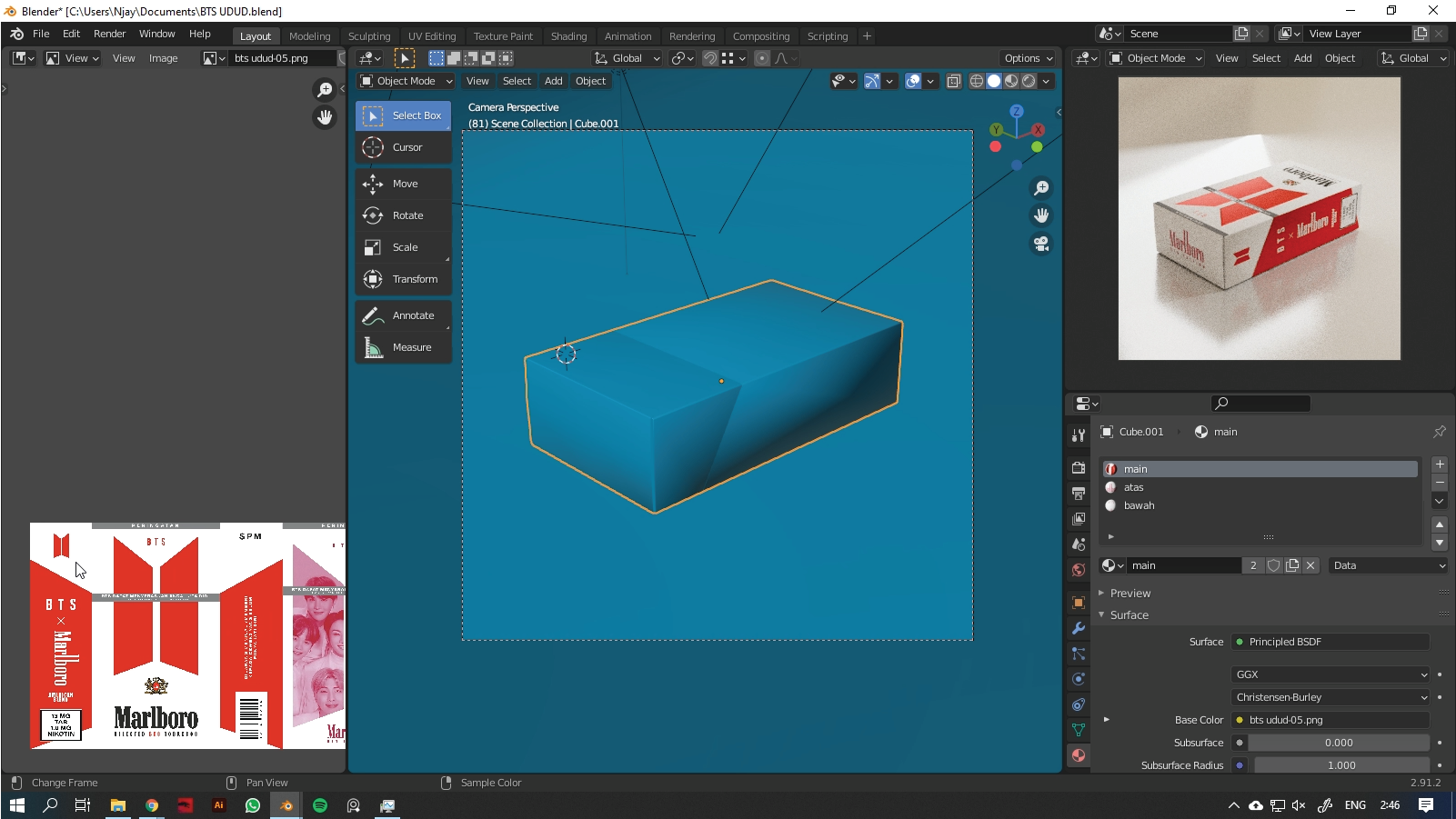Viewport: 1456px width, 819px height.
Task: Switch to material preview shading
Action: coord(1011,81)
